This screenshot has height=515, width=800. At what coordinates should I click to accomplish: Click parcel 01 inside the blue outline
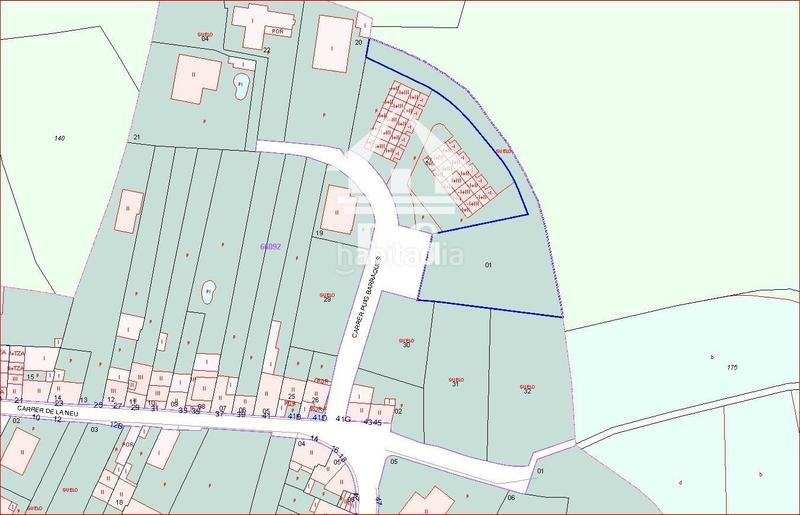[489, 265]
